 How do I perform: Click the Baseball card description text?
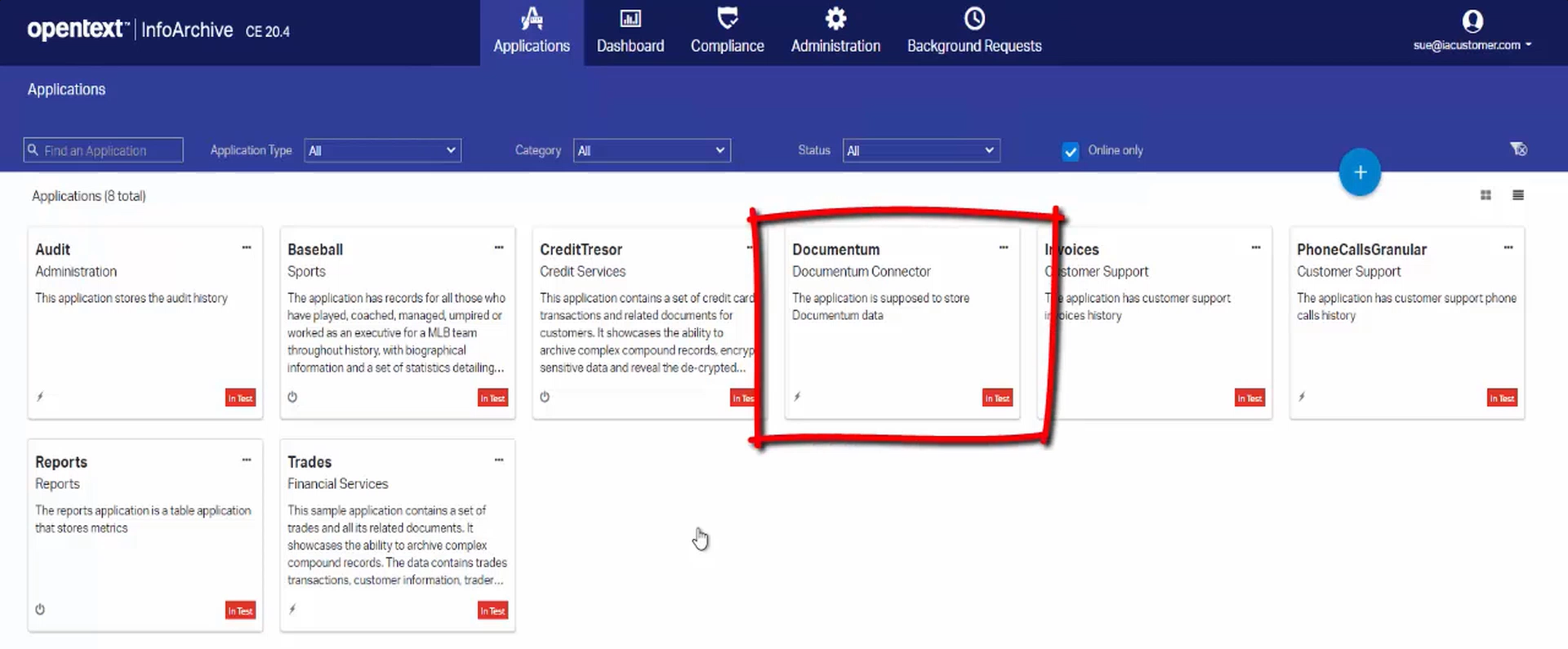[397, 333]
